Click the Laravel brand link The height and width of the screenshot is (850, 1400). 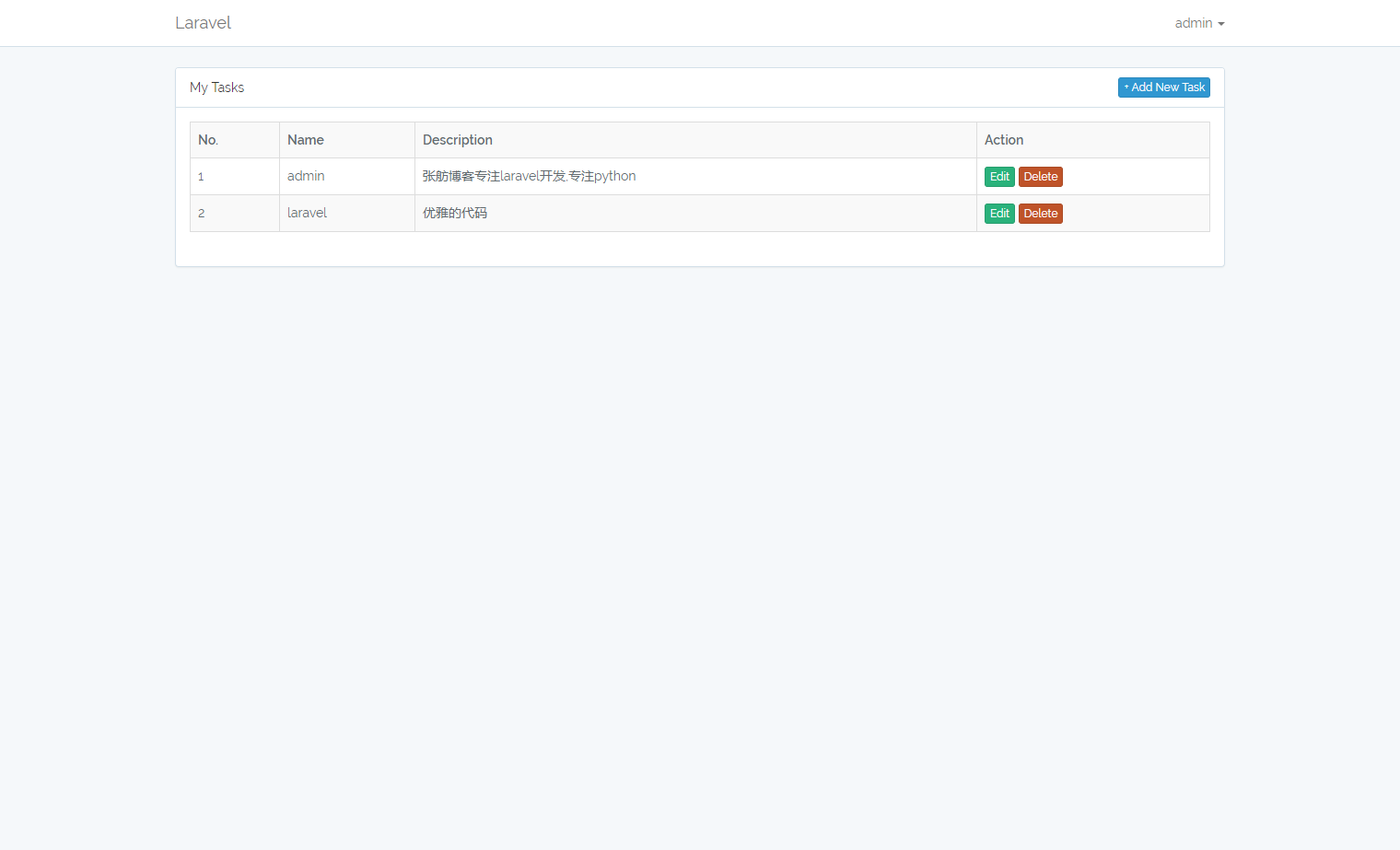click(x=203, y=23)
